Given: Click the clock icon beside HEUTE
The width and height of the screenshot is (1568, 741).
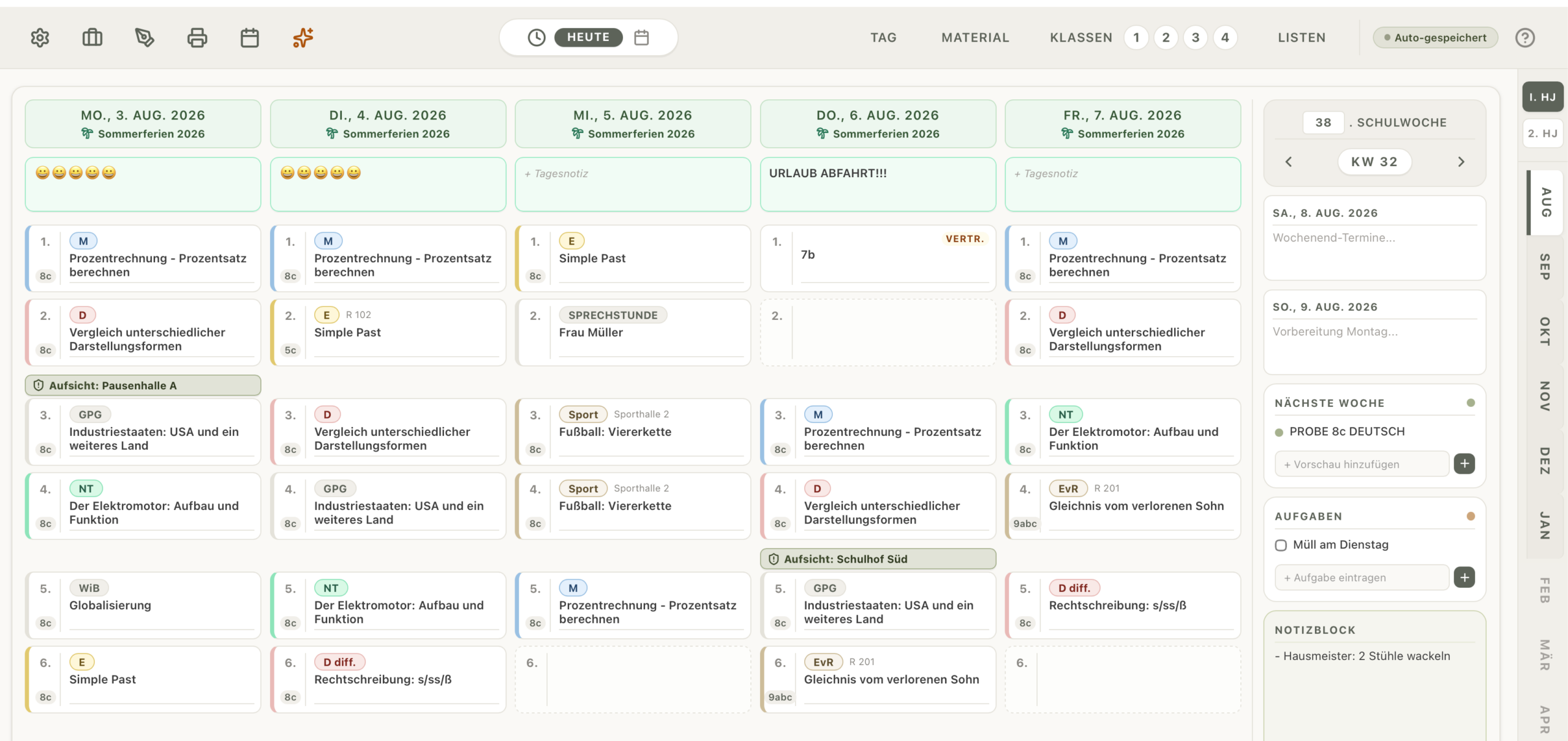Looking at the screenshot, I should point(537,37).
